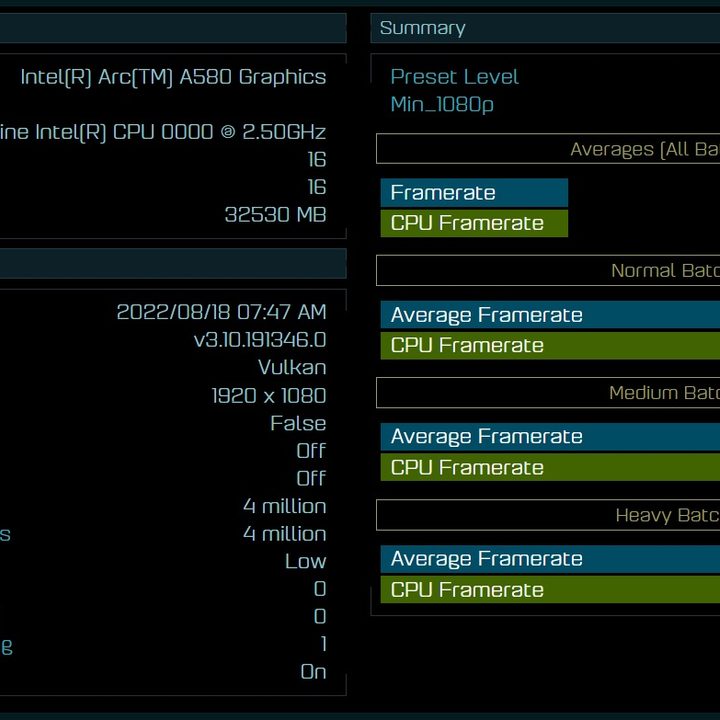Click CPU Framerate bar under Medium Batch
Image resolution: width=720 pixels, height=720 pixels.
point(550,467)
